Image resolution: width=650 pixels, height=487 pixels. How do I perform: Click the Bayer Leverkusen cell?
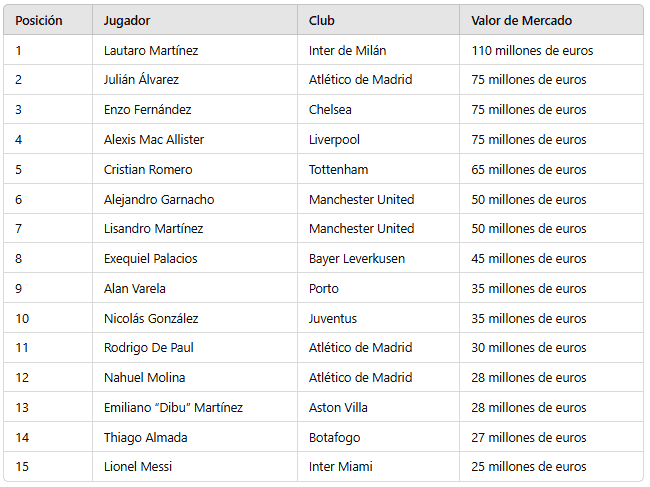(357, 259)
